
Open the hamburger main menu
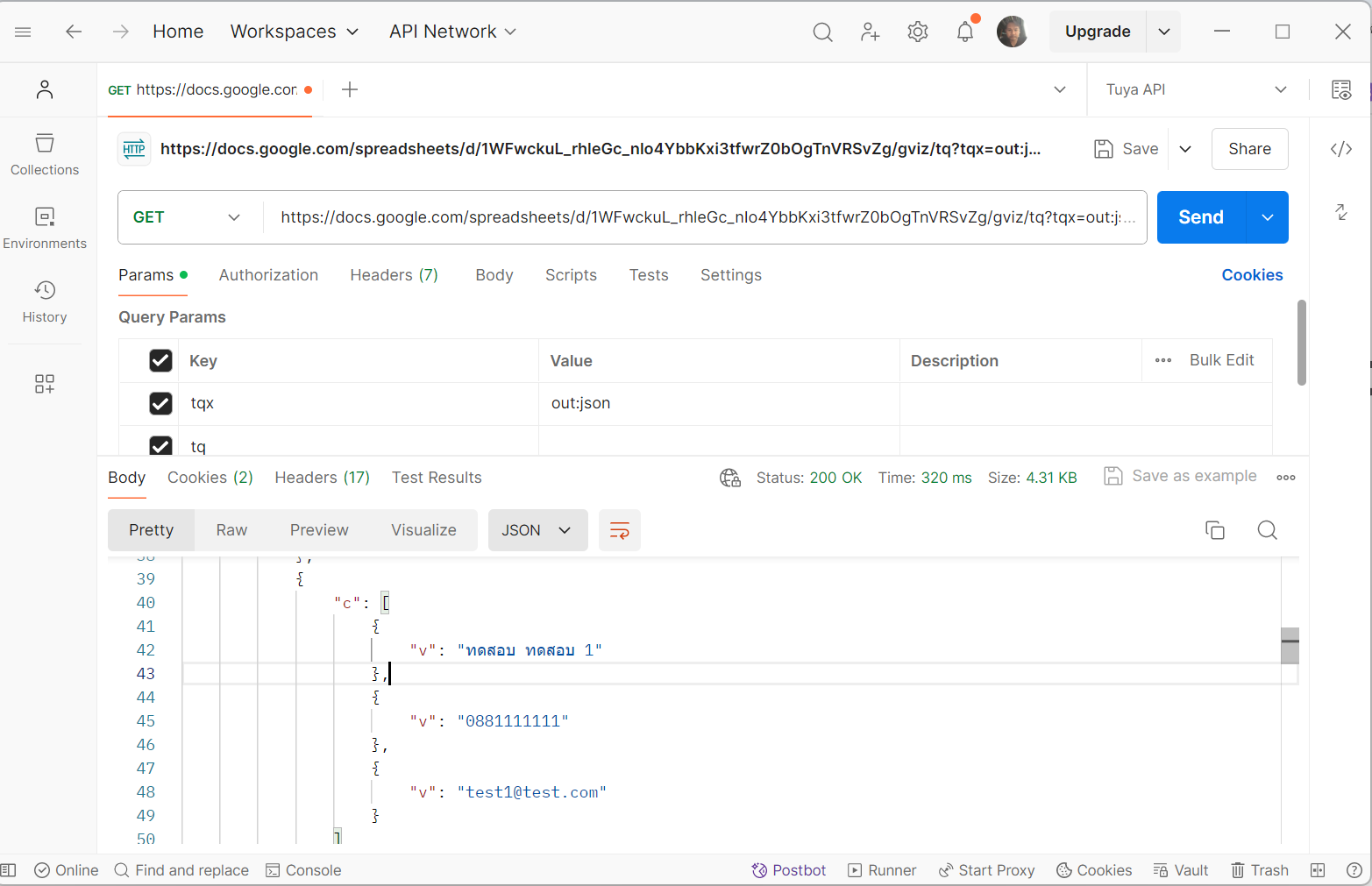[x=24, y=32]
